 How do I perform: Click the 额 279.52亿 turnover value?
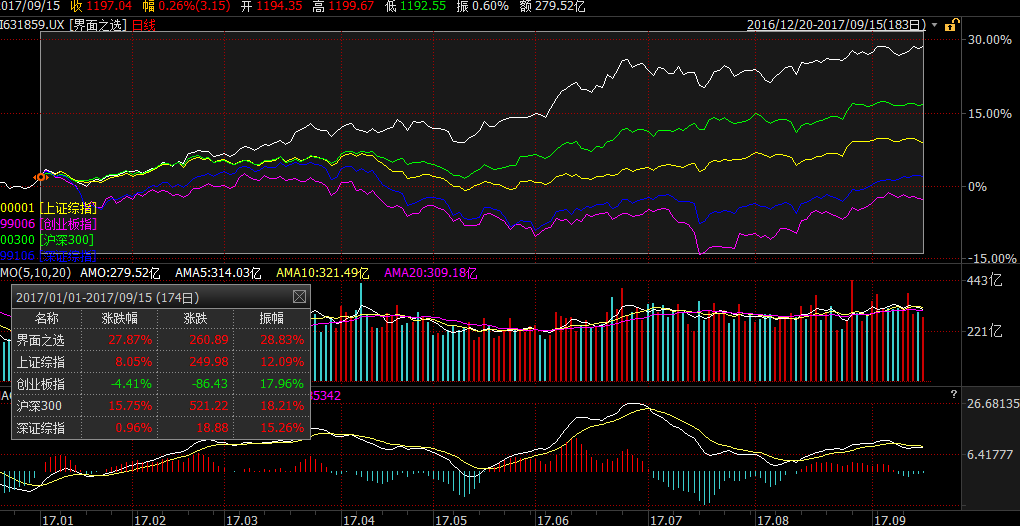click(553, 7)
